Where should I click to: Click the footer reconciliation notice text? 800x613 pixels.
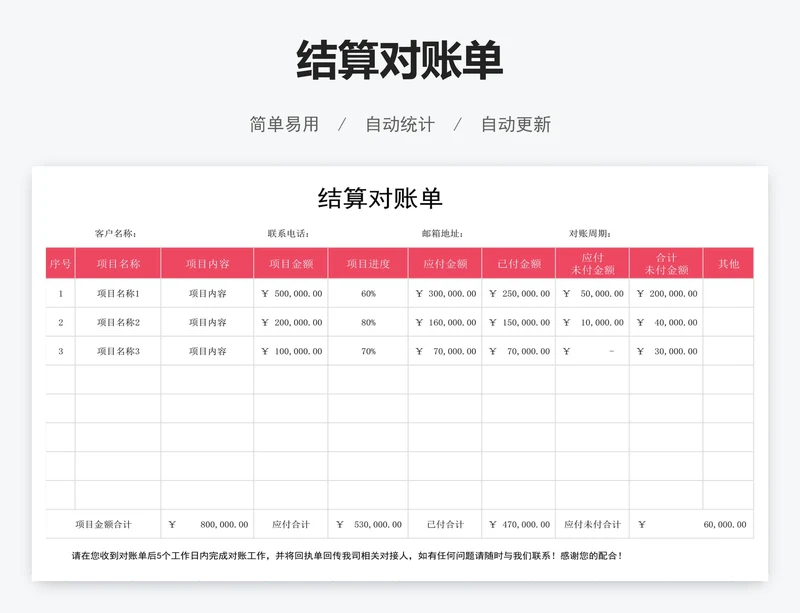pos(347,555)
